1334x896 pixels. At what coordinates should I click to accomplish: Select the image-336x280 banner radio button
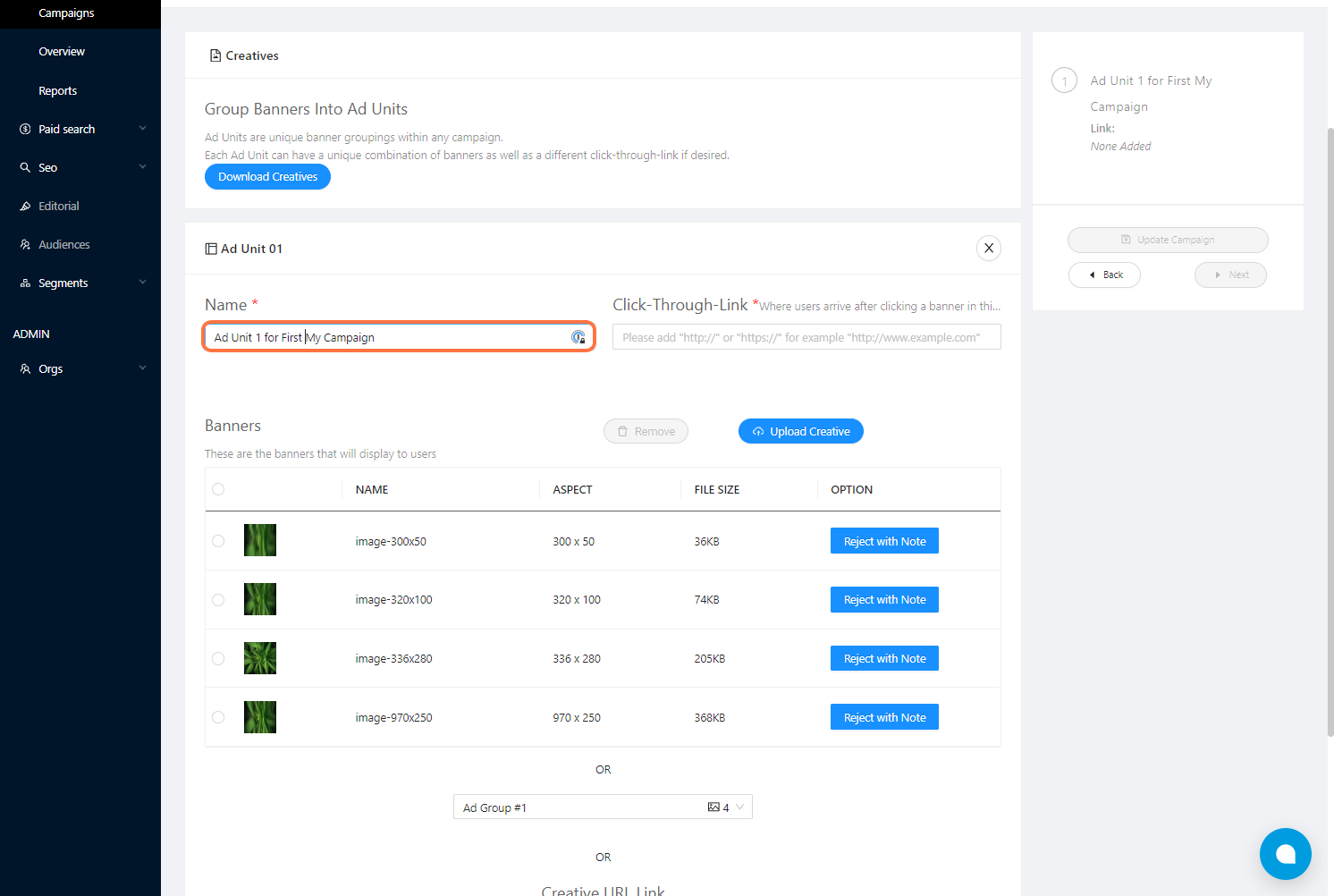tap(218, 659)
